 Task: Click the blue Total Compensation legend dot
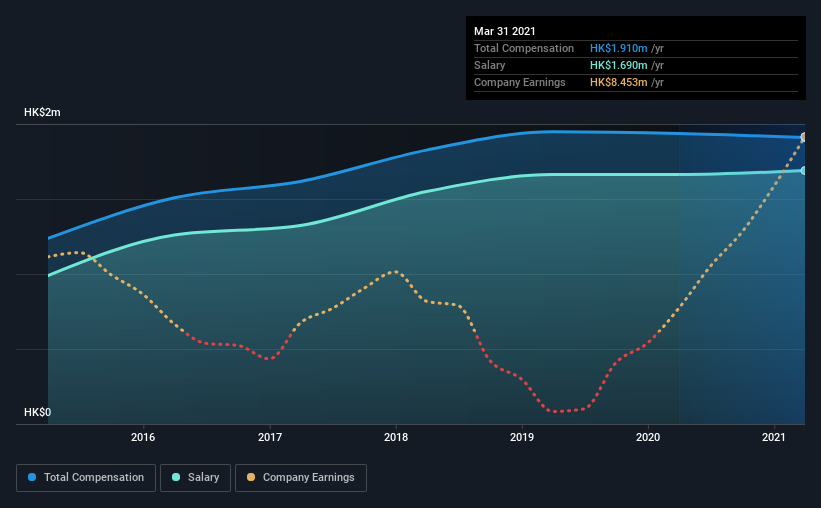pyautogui.click(x=32, y=477)
